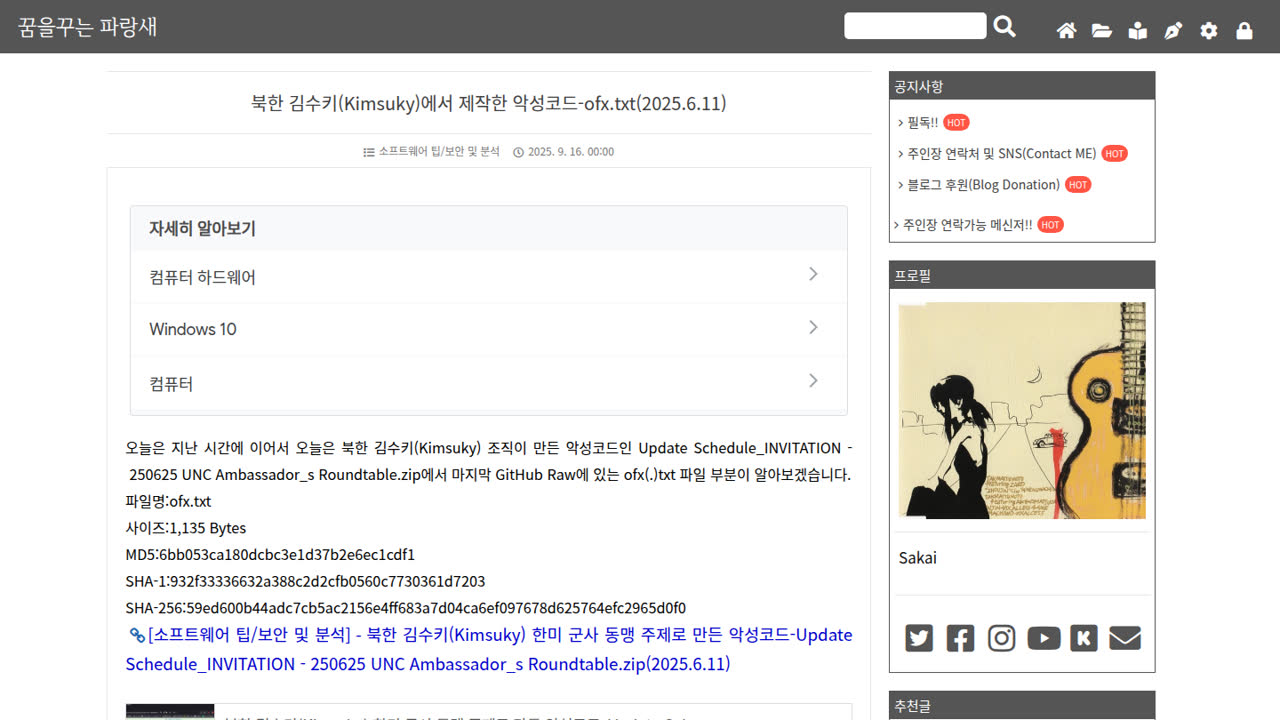Screen dimensions: 1280x720
Task: Click the MD5 hash value line
Action: 270,554
